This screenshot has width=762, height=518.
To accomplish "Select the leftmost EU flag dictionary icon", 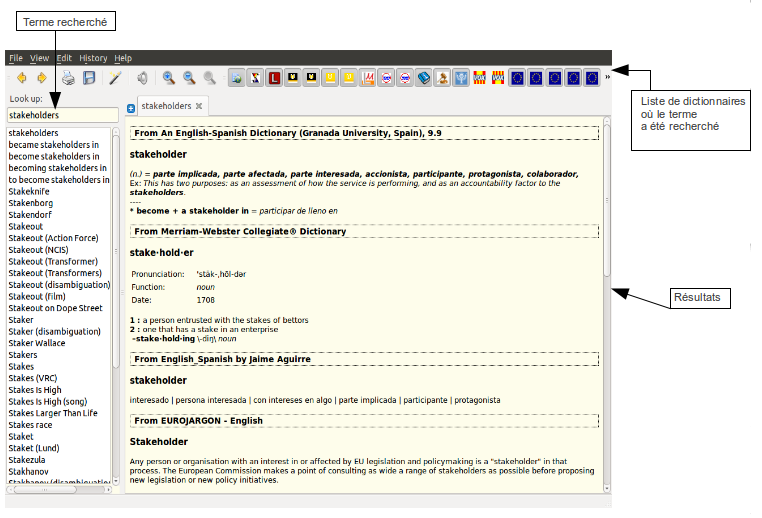I will tap(517, 78).
